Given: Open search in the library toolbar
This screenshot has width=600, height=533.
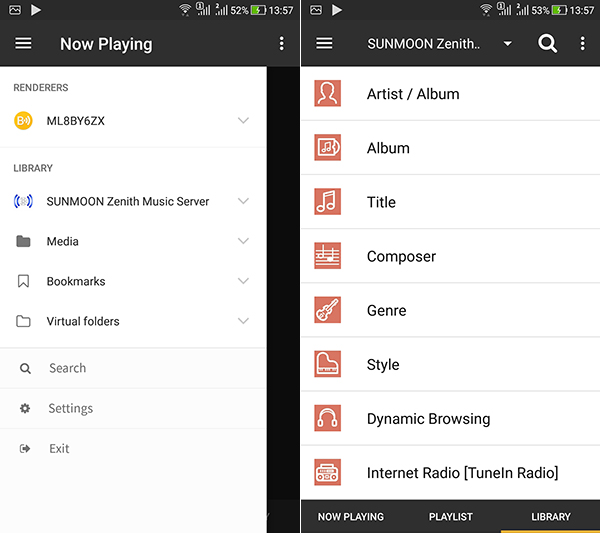Looking at the screenshot, I should pos(547,44).
